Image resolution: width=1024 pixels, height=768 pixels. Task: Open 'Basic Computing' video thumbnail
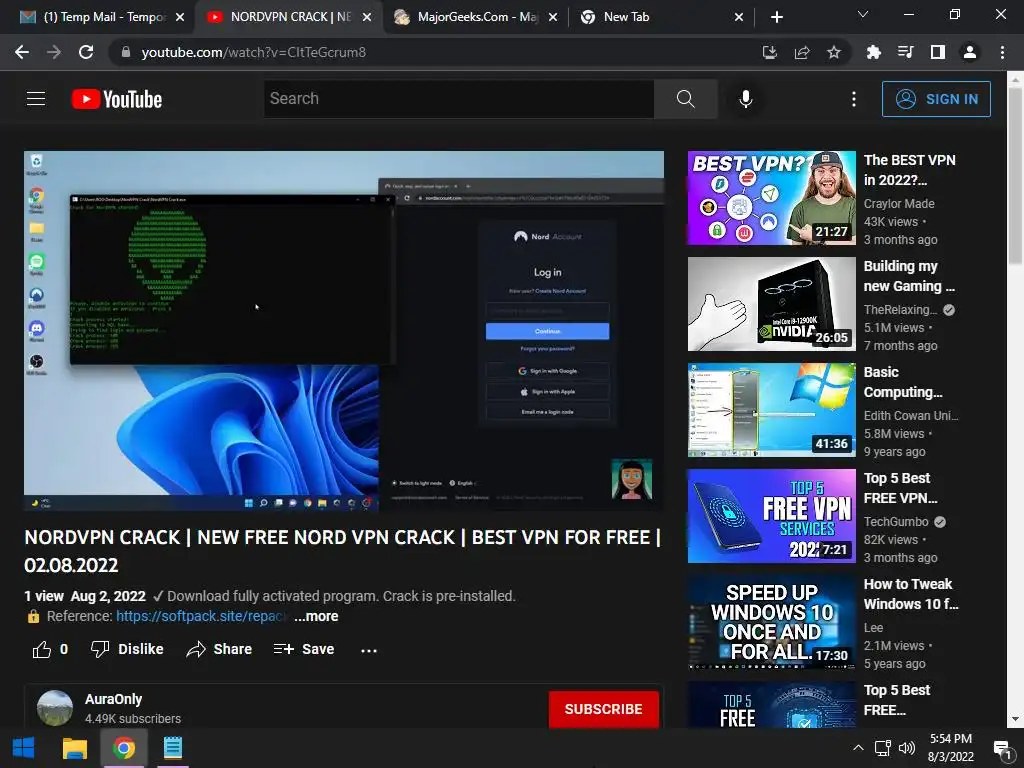(x=771, y=410)
